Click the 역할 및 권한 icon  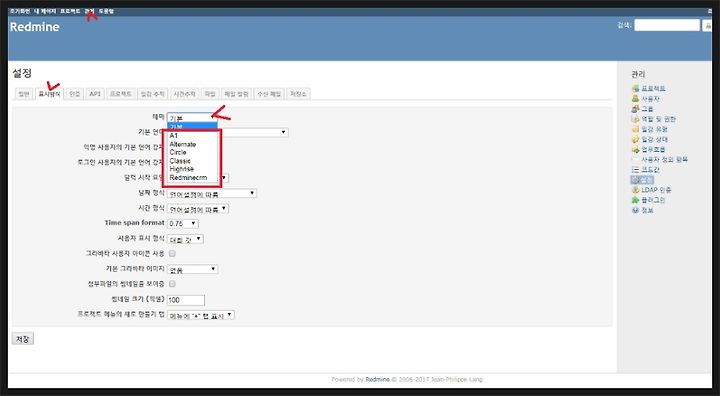[636, 119]
